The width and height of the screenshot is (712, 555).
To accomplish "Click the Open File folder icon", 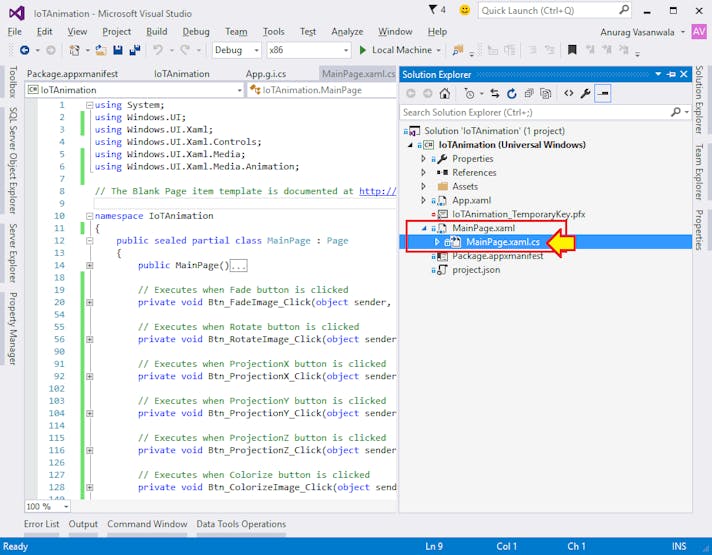I will [101, 50].
